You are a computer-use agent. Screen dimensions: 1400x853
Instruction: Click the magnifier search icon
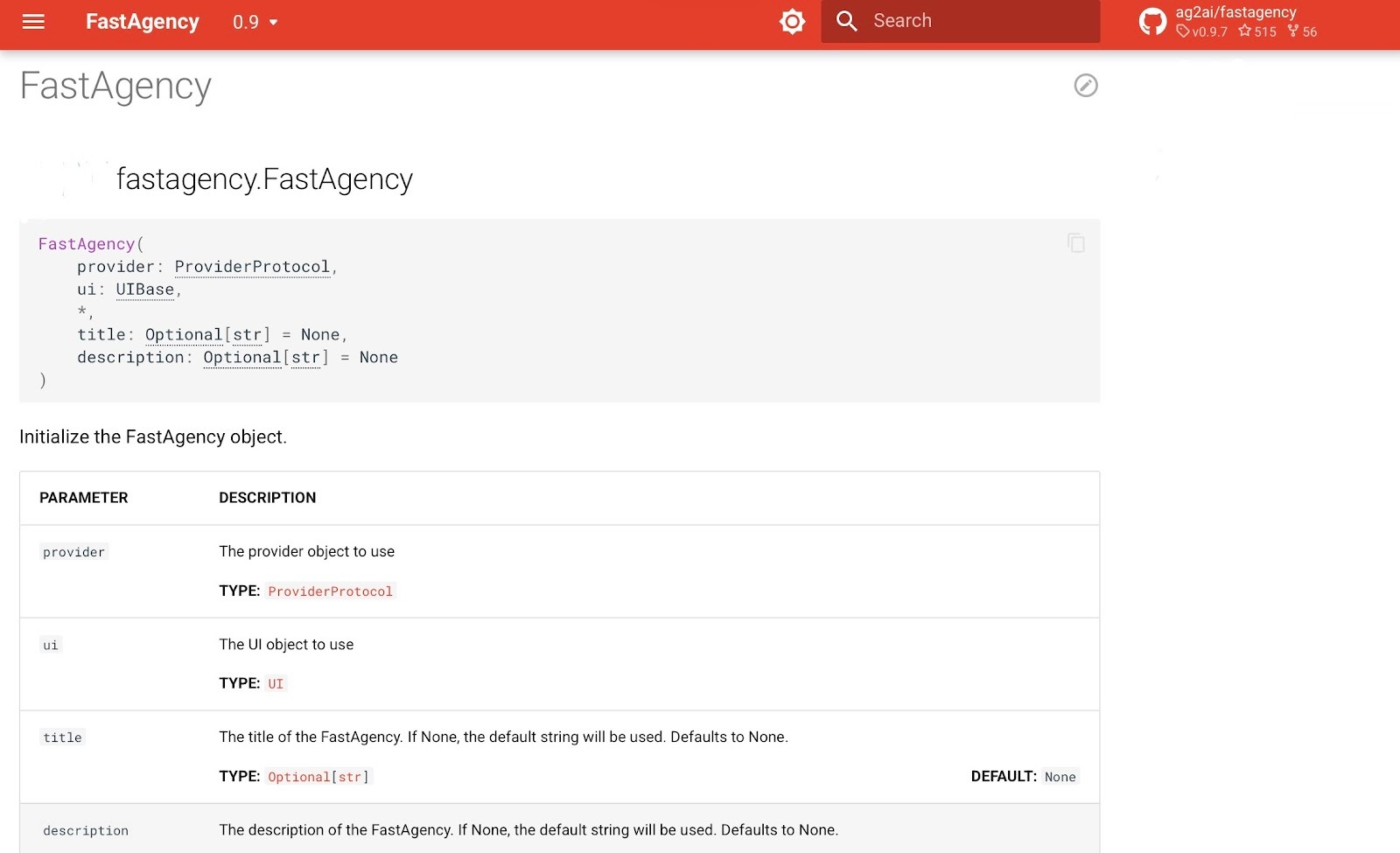pos(846,21)
